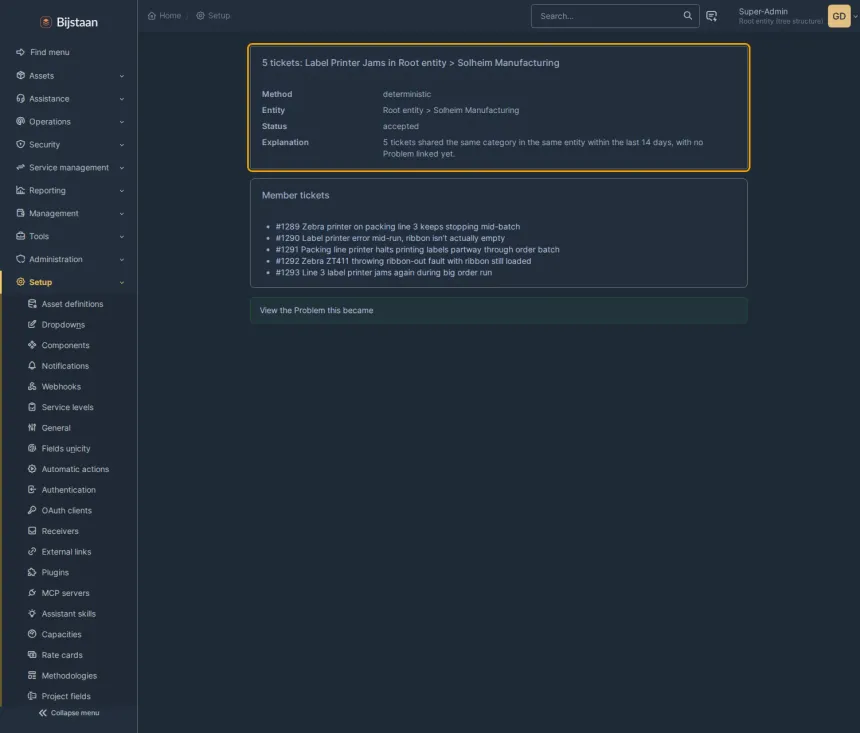Click the Management icon in sidebar
This screenshot has height=733, width=860.
[x=20, y=213]
